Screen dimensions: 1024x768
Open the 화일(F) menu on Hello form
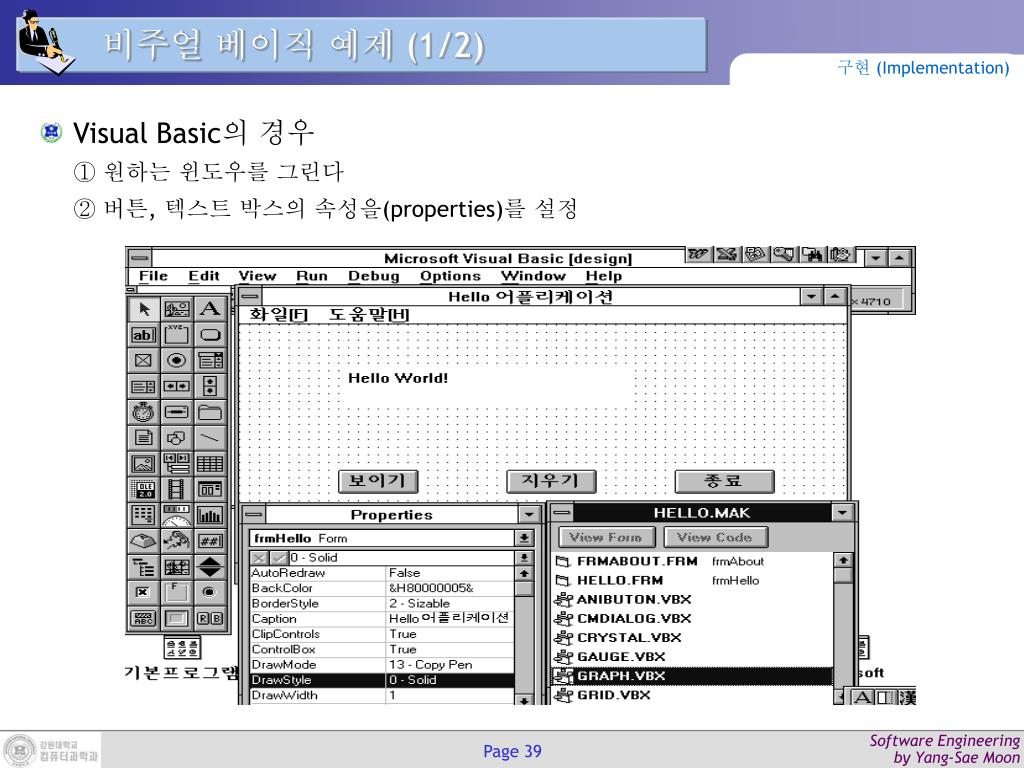(x=279, y=315)
